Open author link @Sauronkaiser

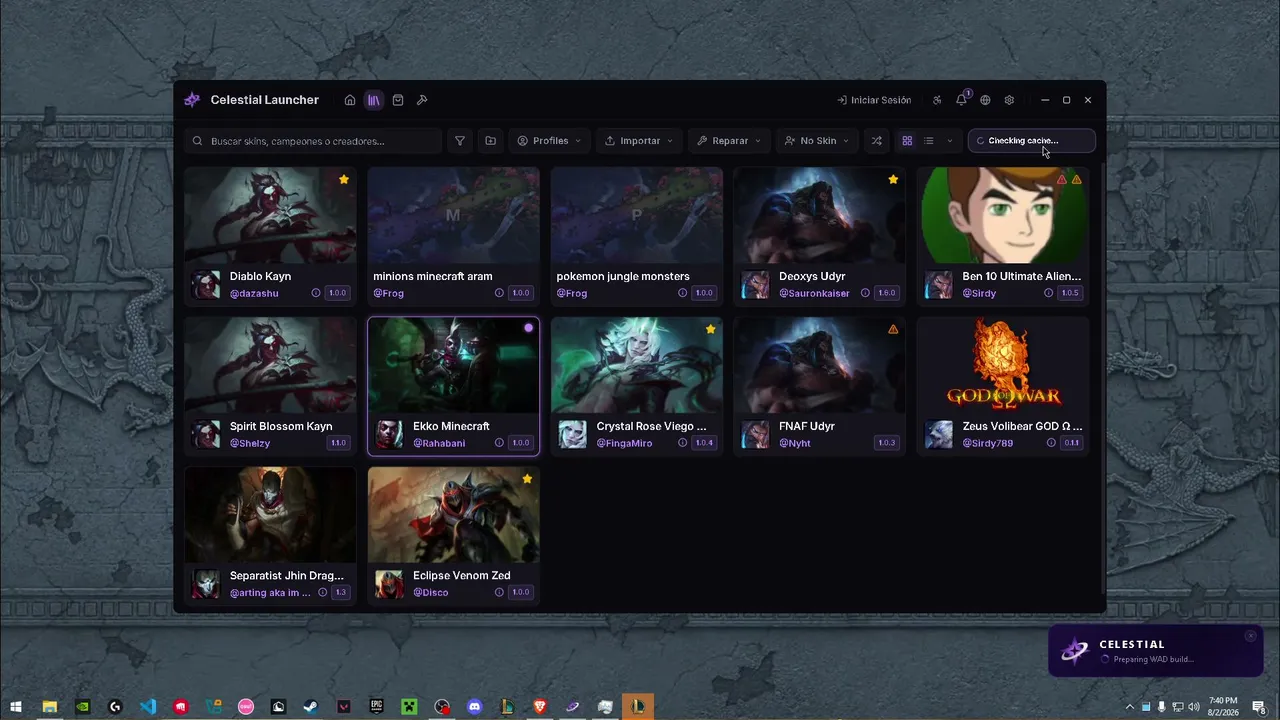pos(814,294)
